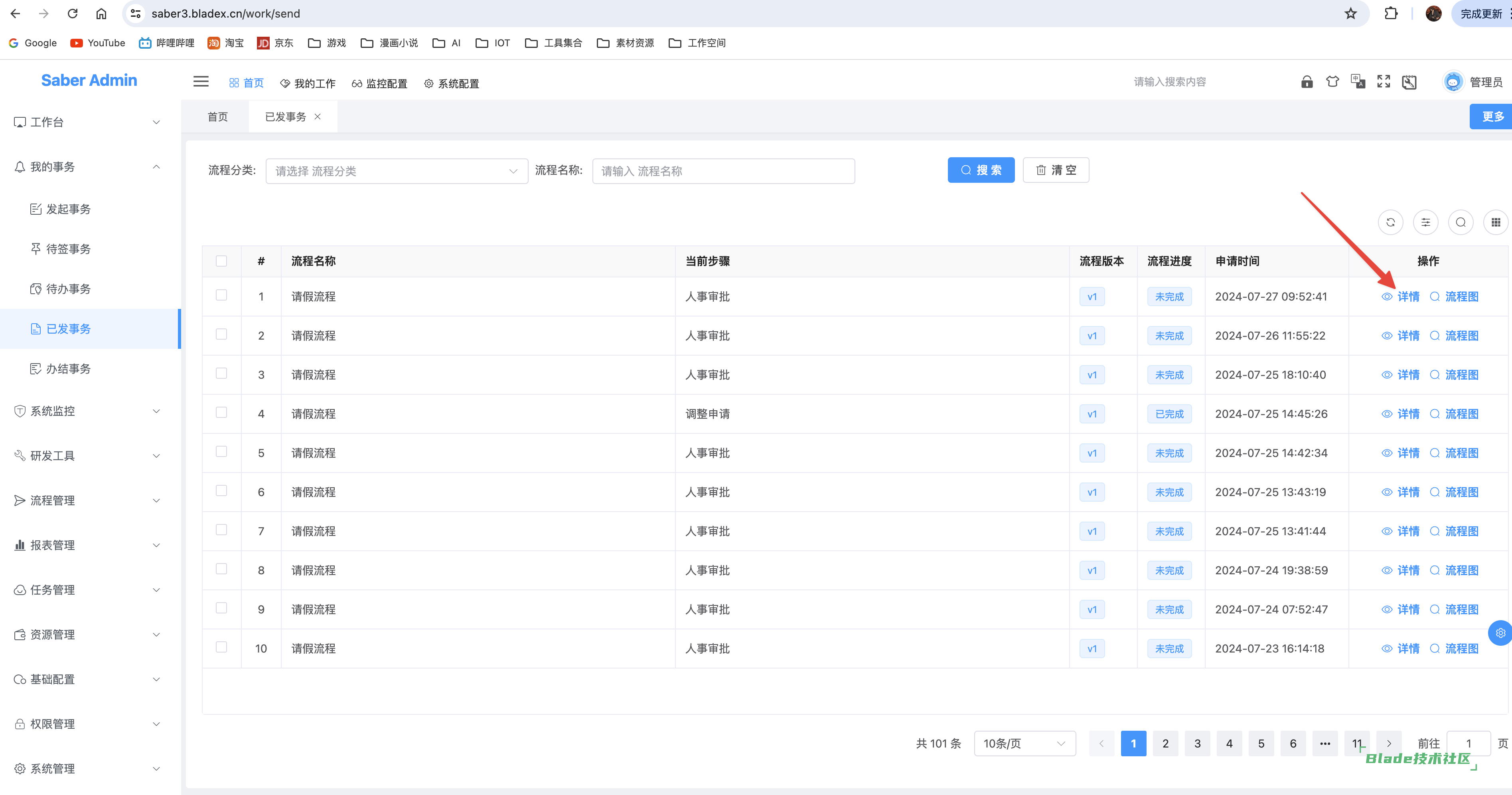Image resolution: width=1512 pixels, height=795 pixels.
Task: Collapse the sidebar with the hamburger icon
Action: (201, 81)
